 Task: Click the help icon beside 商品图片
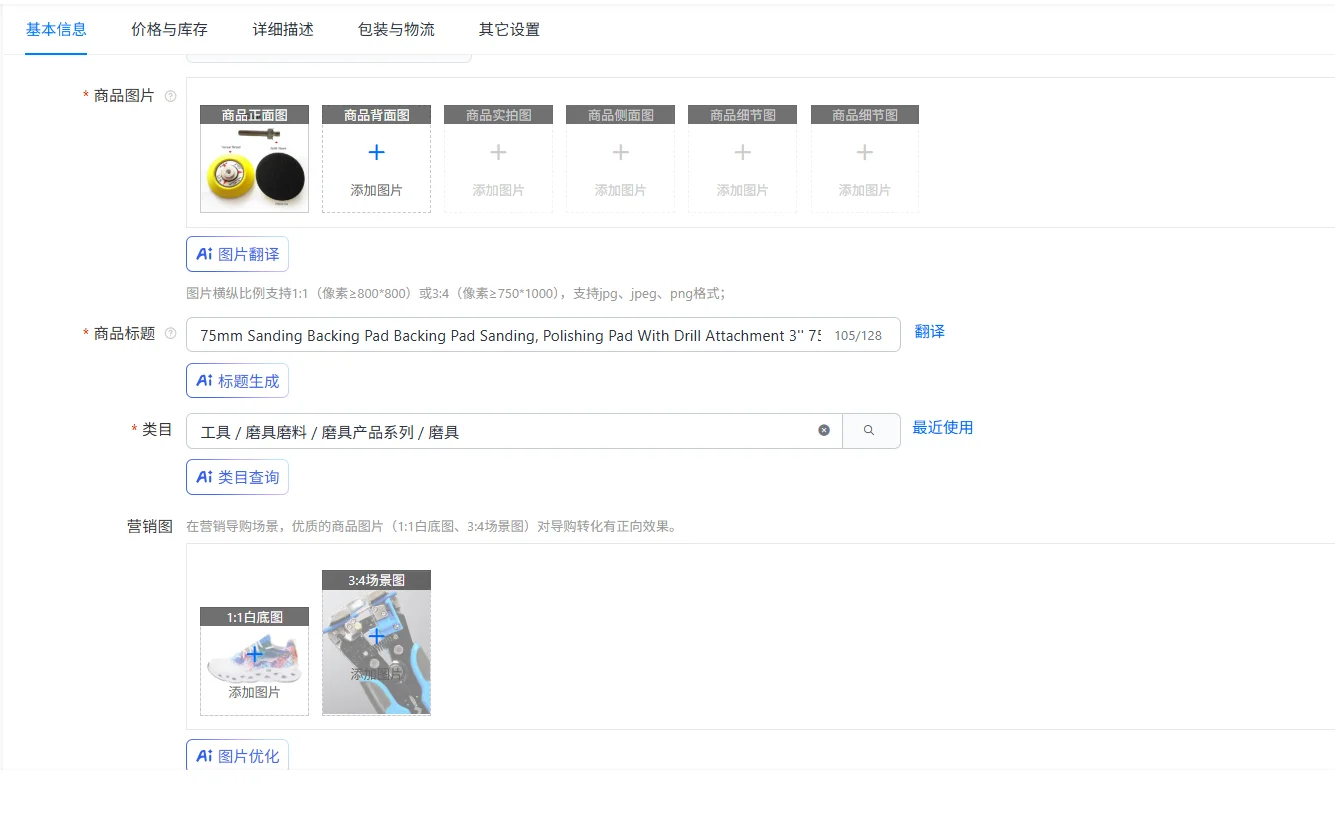(170, 96)
